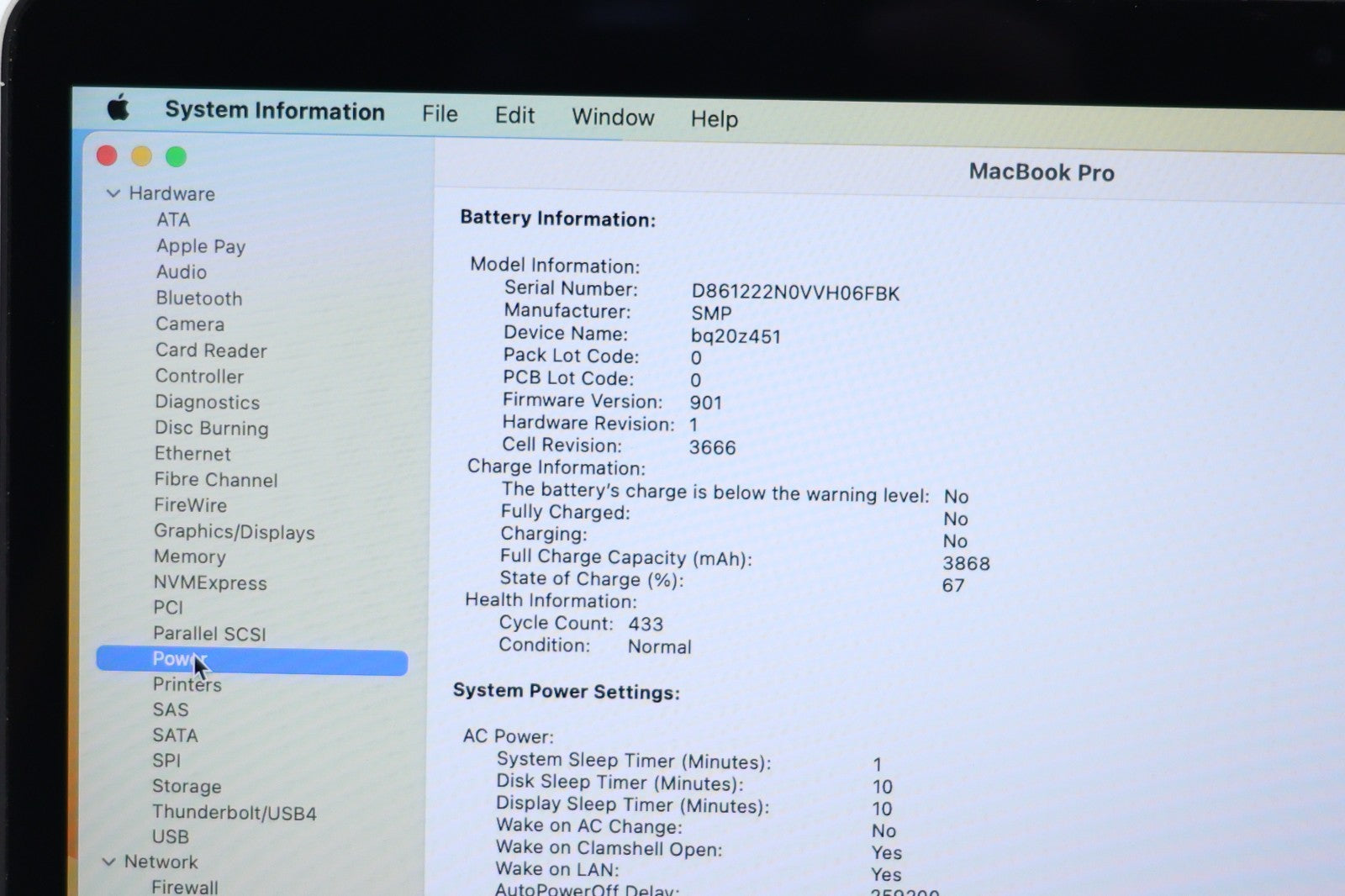Viewport: 1345px width, 896px height.
Task: Open the Window menu
Action: (613, 117)
